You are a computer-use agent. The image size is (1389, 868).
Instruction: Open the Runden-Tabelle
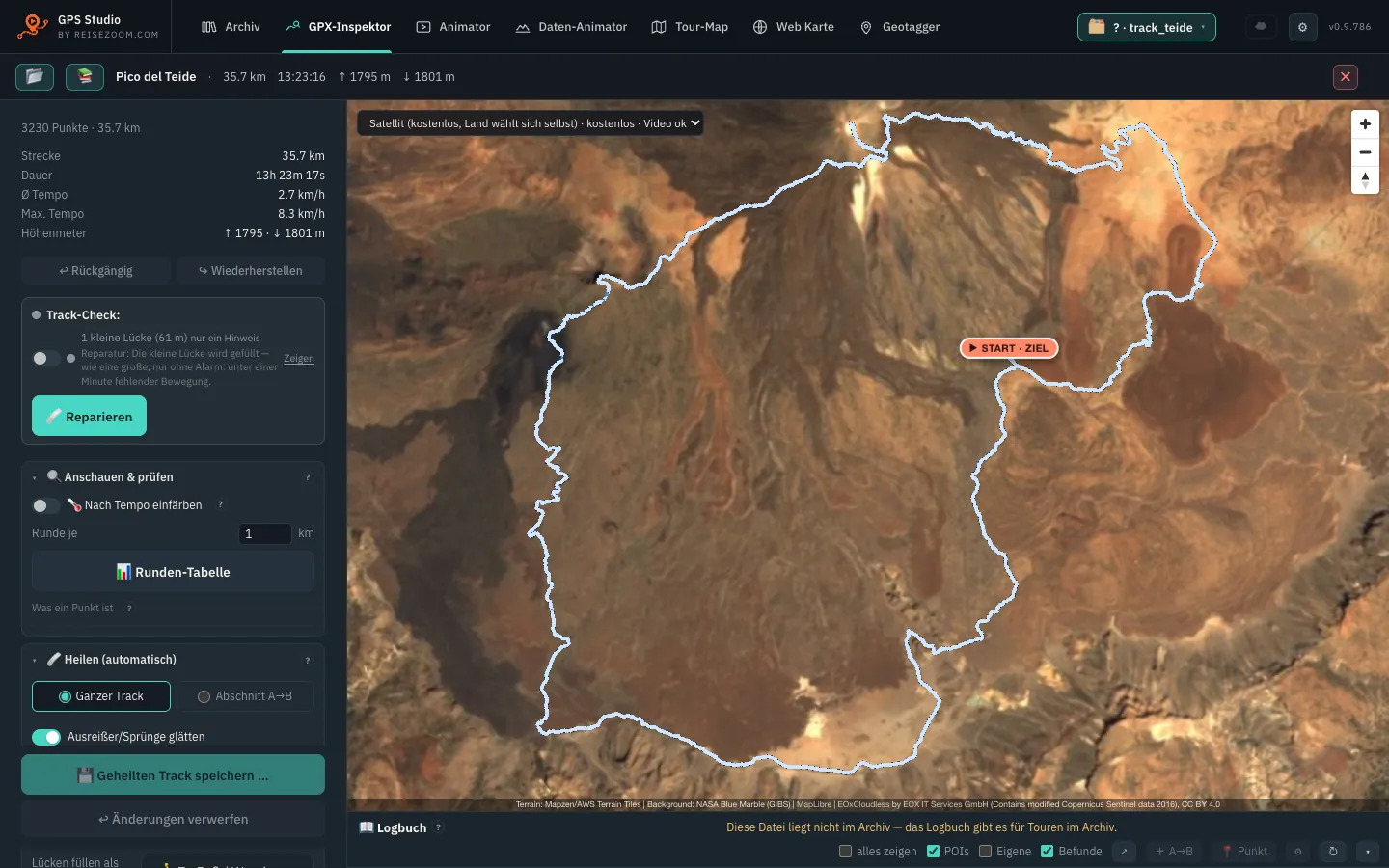(174, 572)
